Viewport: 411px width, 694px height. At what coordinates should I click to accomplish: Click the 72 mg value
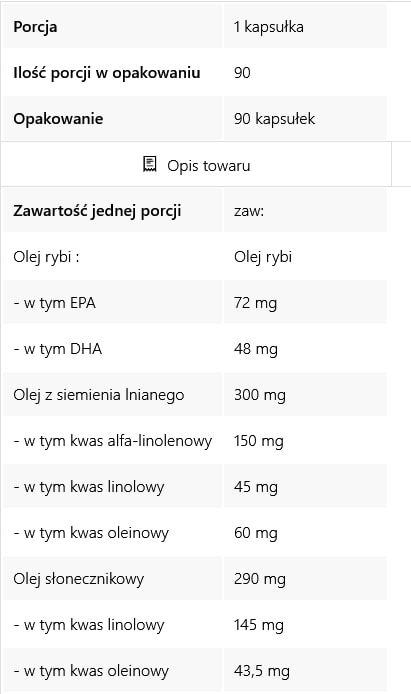tap(255, 303)
